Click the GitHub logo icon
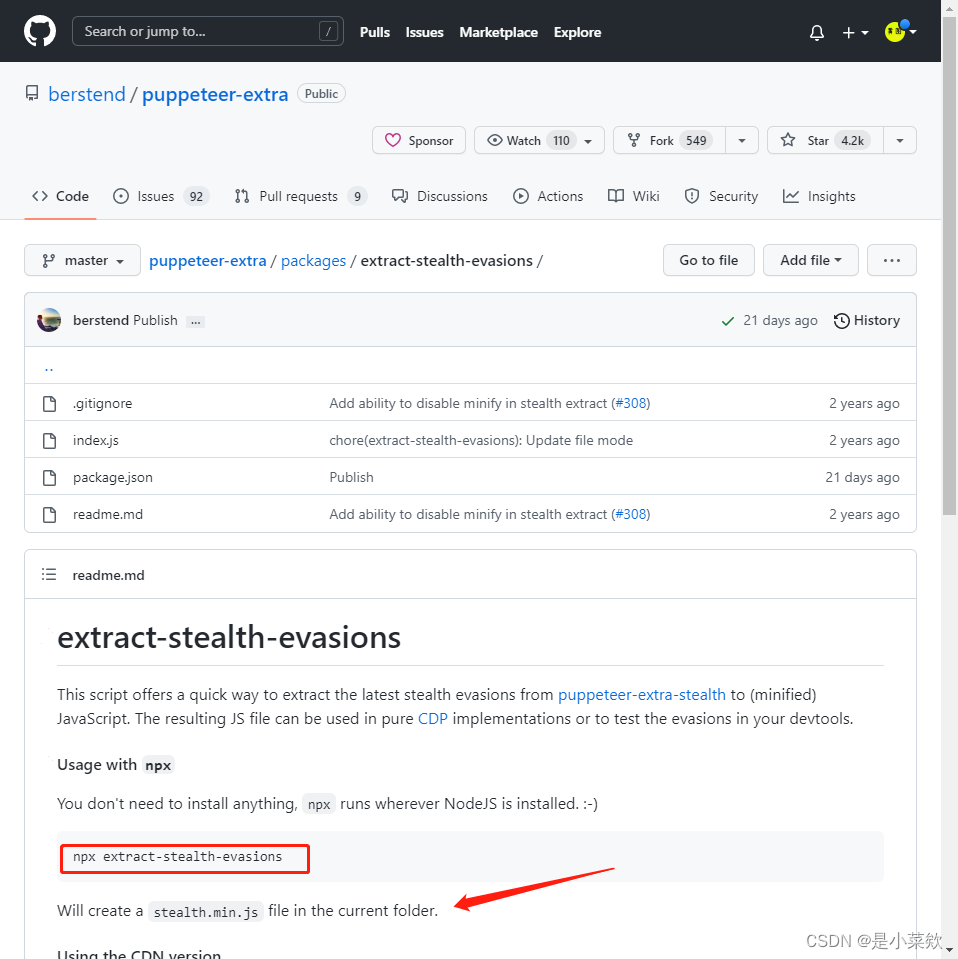This screenshot has height=959, width=958. click(x=40, y=31)
